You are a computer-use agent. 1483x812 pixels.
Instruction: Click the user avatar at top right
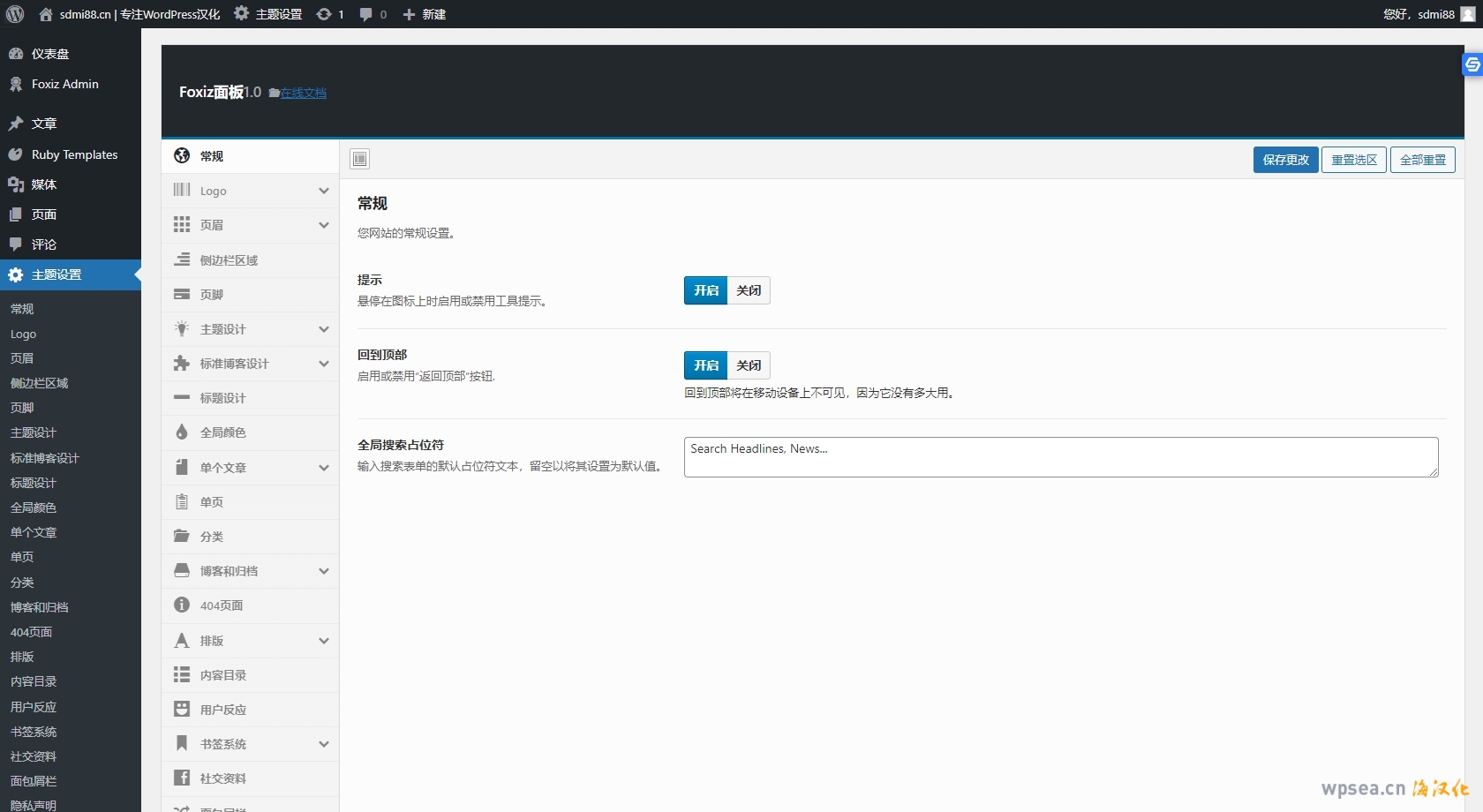[x=1468, y=14]
